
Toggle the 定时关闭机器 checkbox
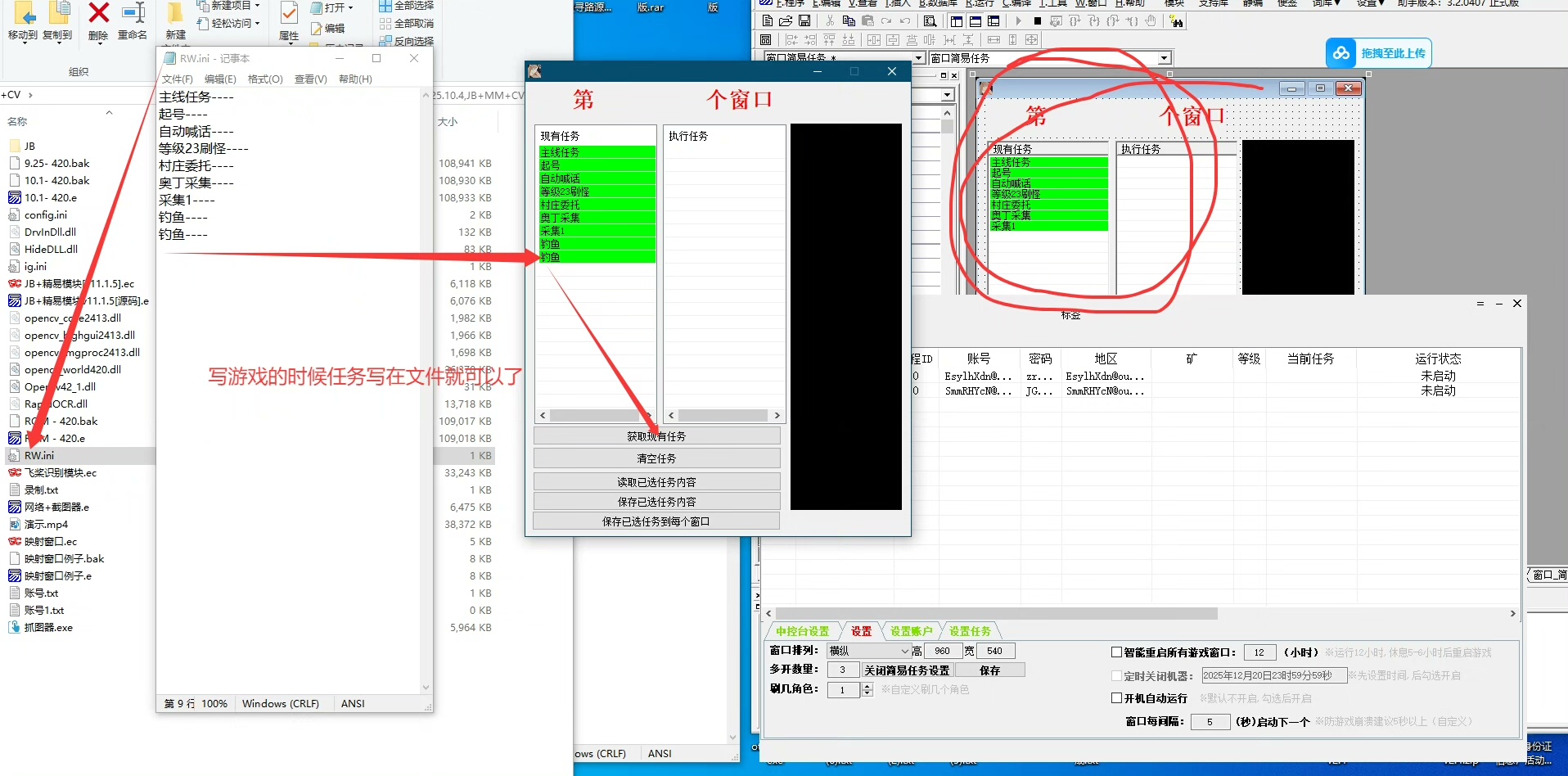(x=1116, y=675)
